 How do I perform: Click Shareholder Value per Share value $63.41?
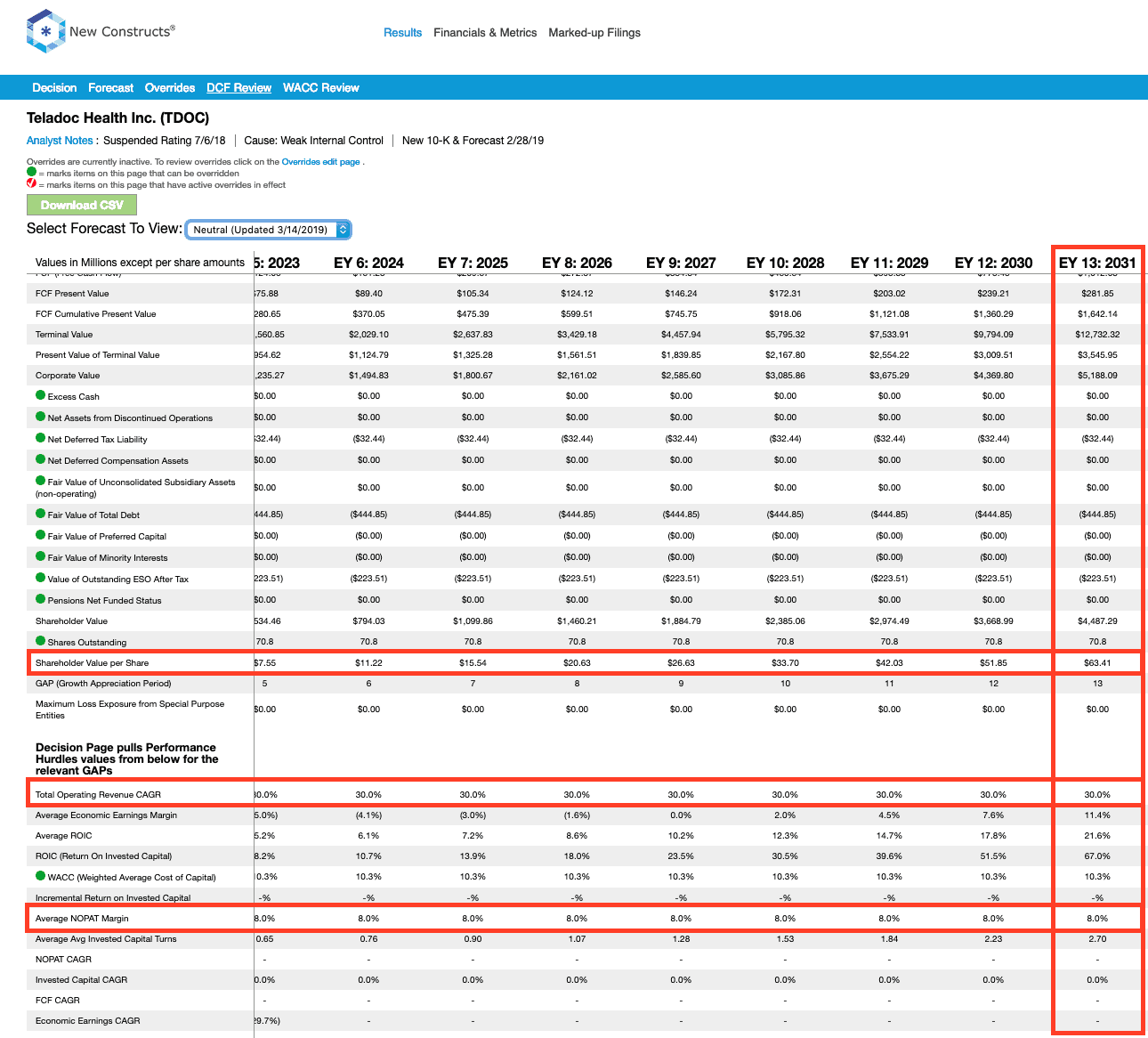pyautogui.click(x=1097, y=662)
